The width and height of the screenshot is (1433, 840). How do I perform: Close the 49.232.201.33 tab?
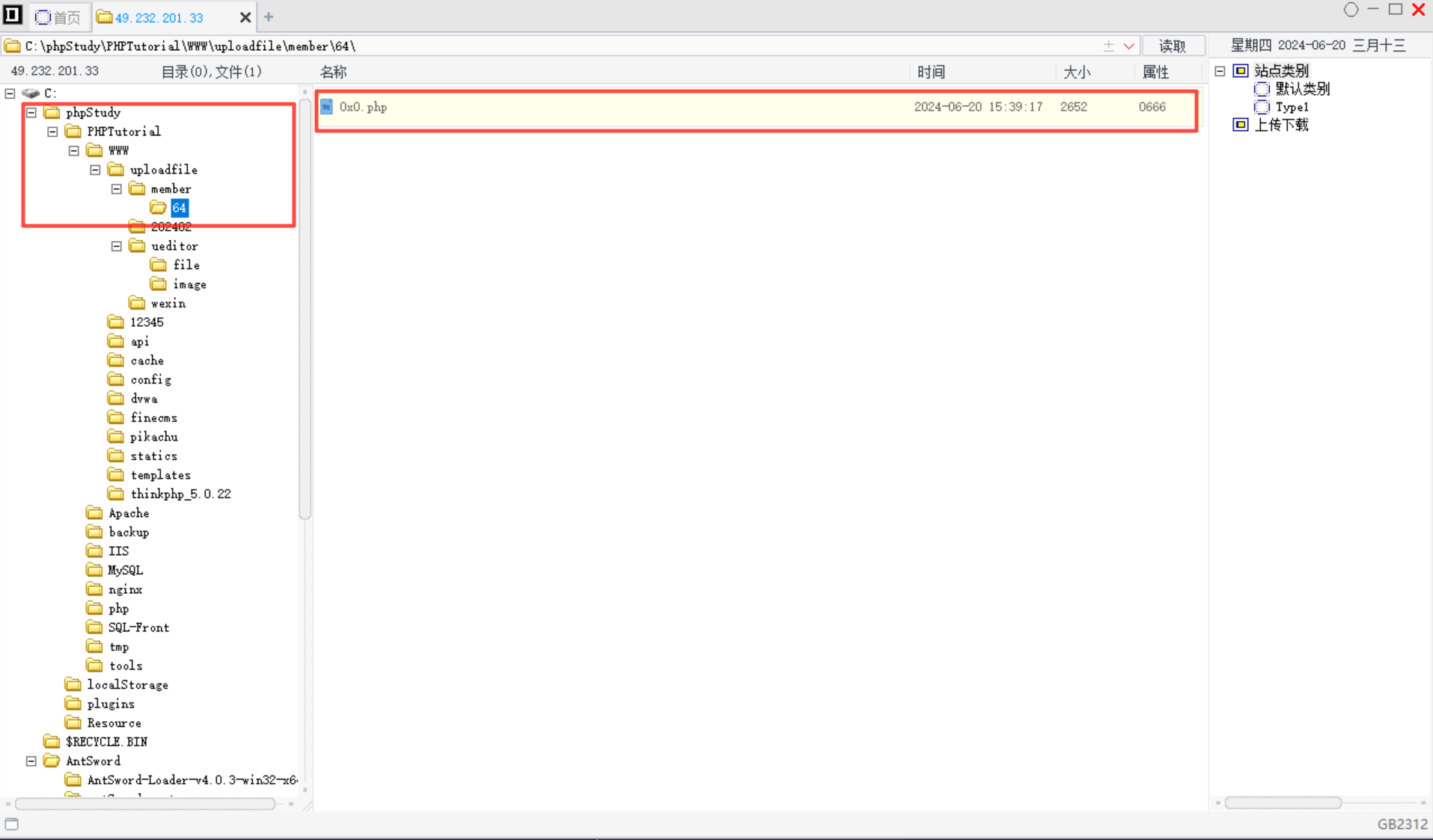(x=245, y=17)
